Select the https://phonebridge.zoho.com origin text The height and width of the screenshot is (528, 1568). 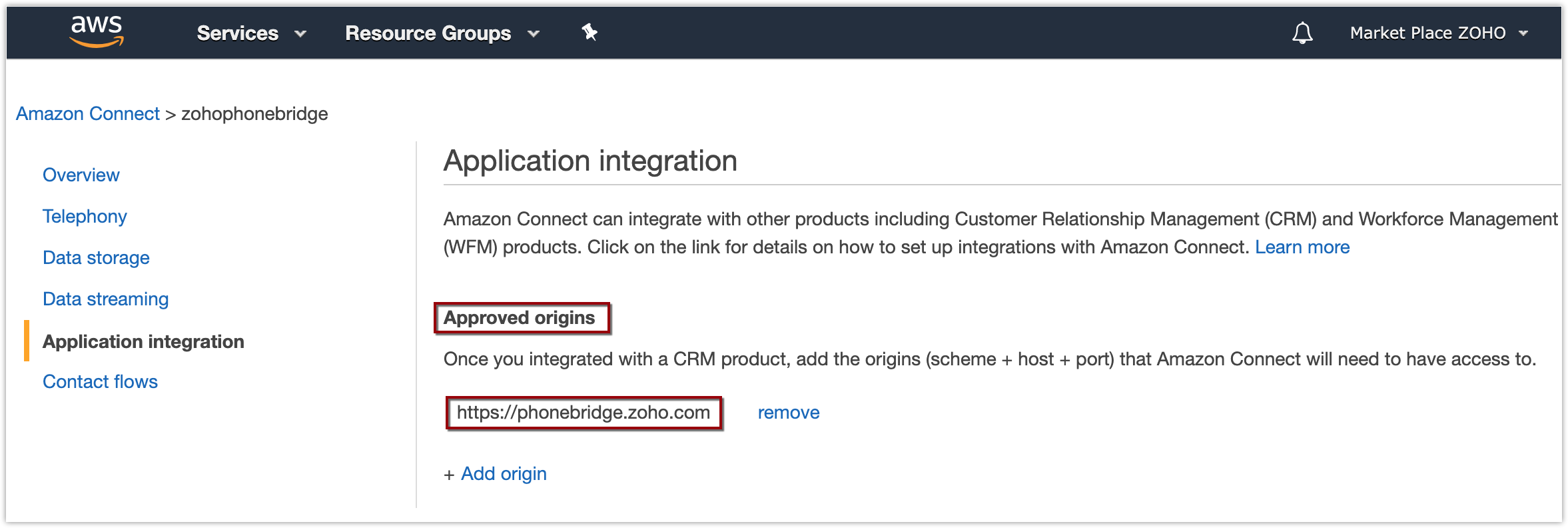[584, 413]
